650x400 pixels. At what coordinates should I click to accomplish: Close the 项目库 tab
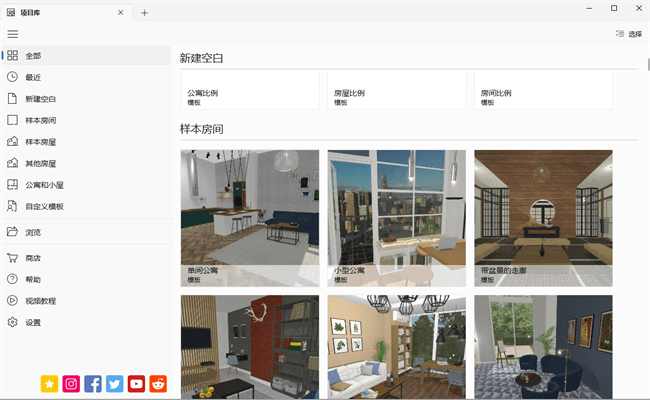121,12
